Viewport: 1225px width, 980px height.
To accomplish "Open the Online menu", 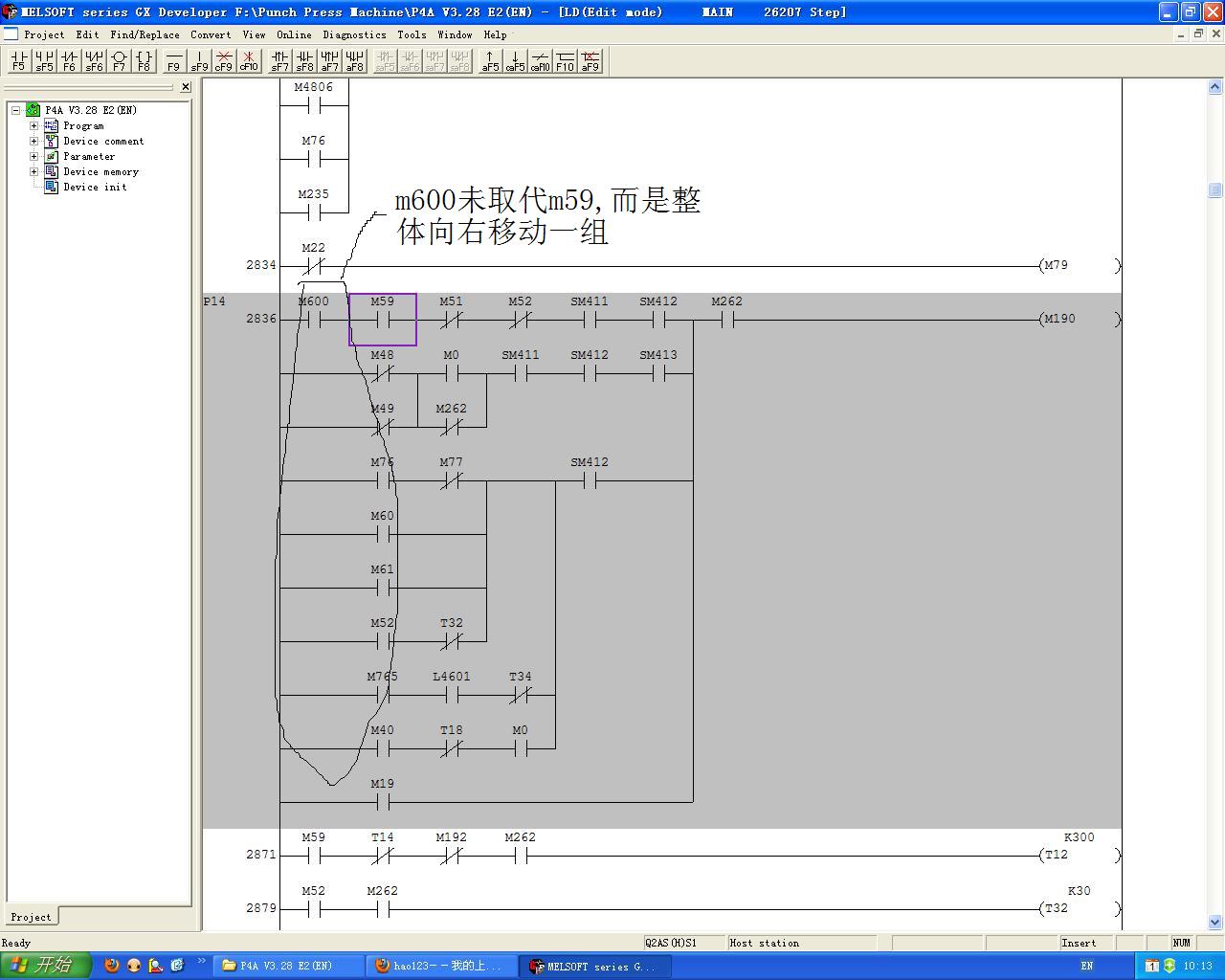I will click(294, 34).
